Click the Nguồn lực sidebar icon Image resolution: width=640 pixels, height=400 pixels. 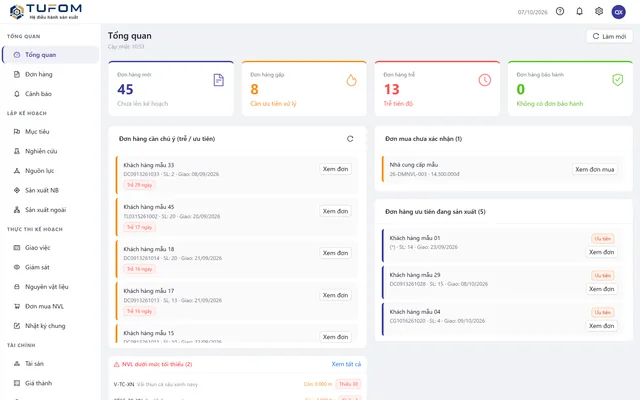click(x=17, y=171)
